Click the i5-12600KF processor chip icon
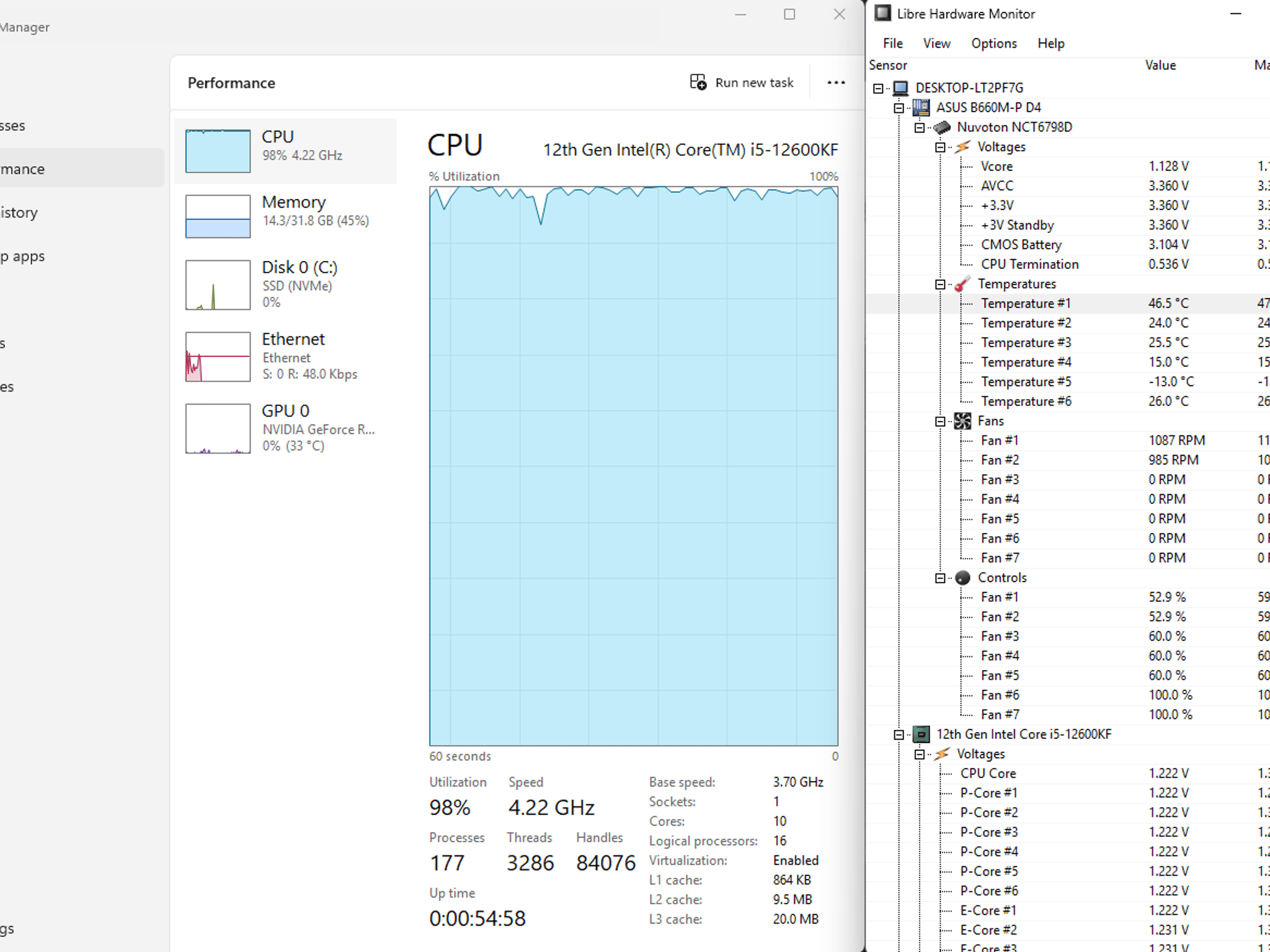 tap(921, 734)
